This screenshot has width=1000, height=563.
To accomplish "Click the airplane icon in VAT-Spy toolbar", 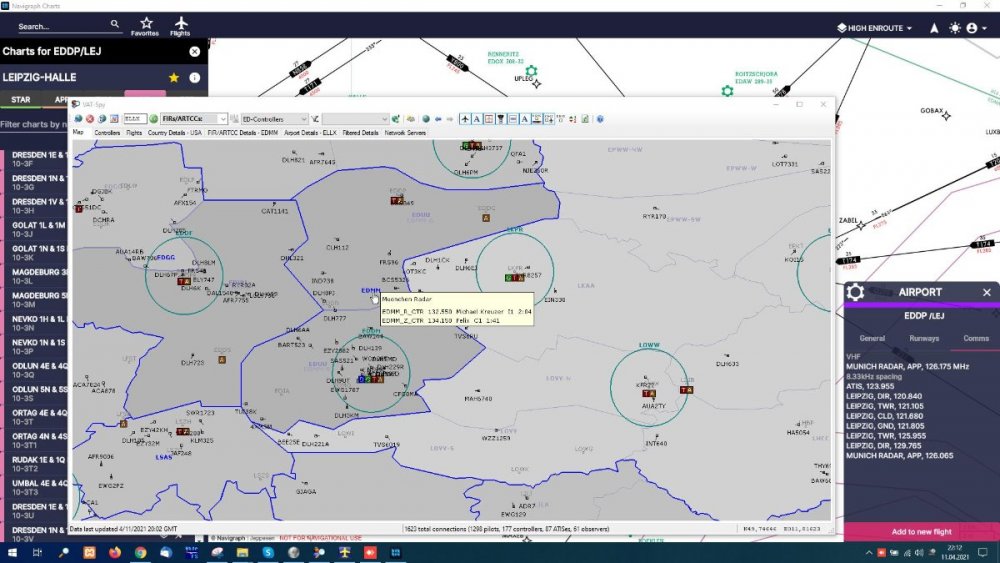I will point(466,119).
